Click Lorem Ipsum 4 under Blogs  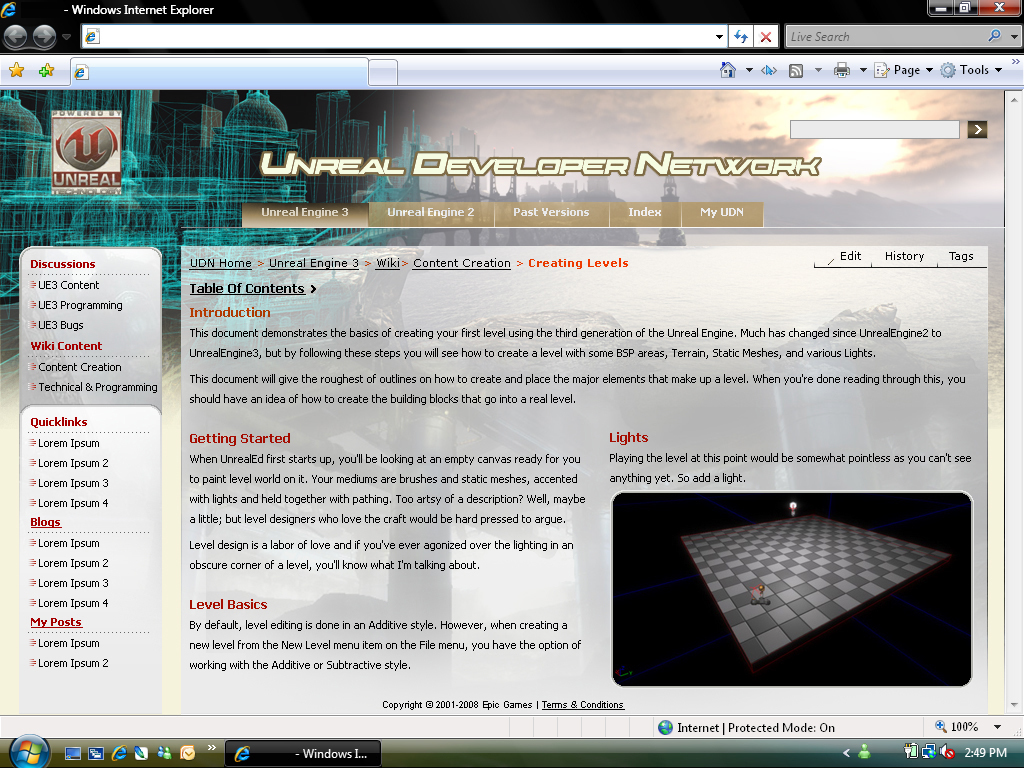[73, 603]
